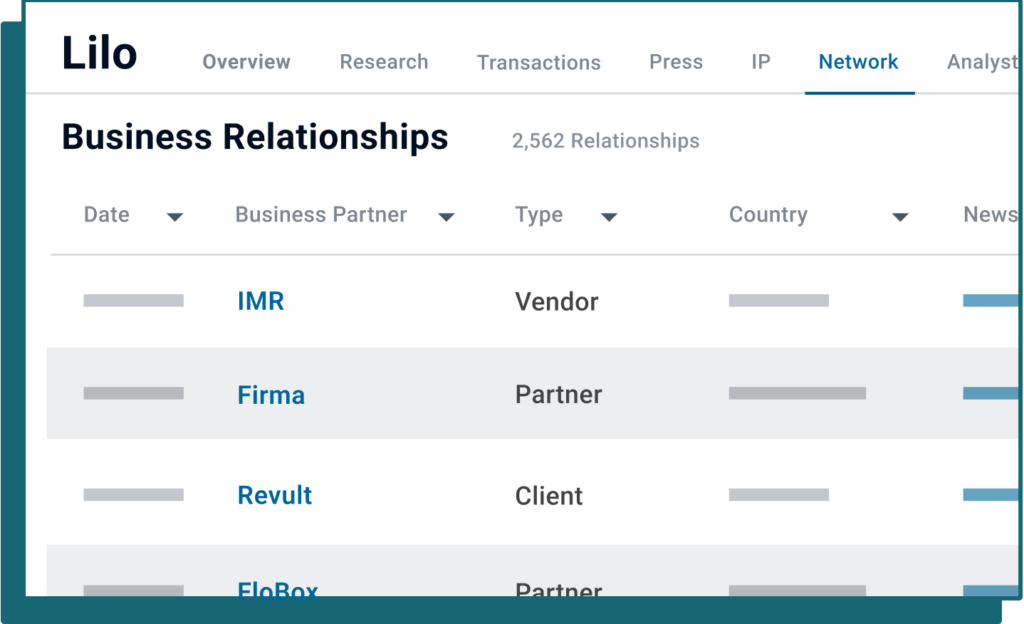
Task: Click the Client type cell for Revult
Action: 548,495
